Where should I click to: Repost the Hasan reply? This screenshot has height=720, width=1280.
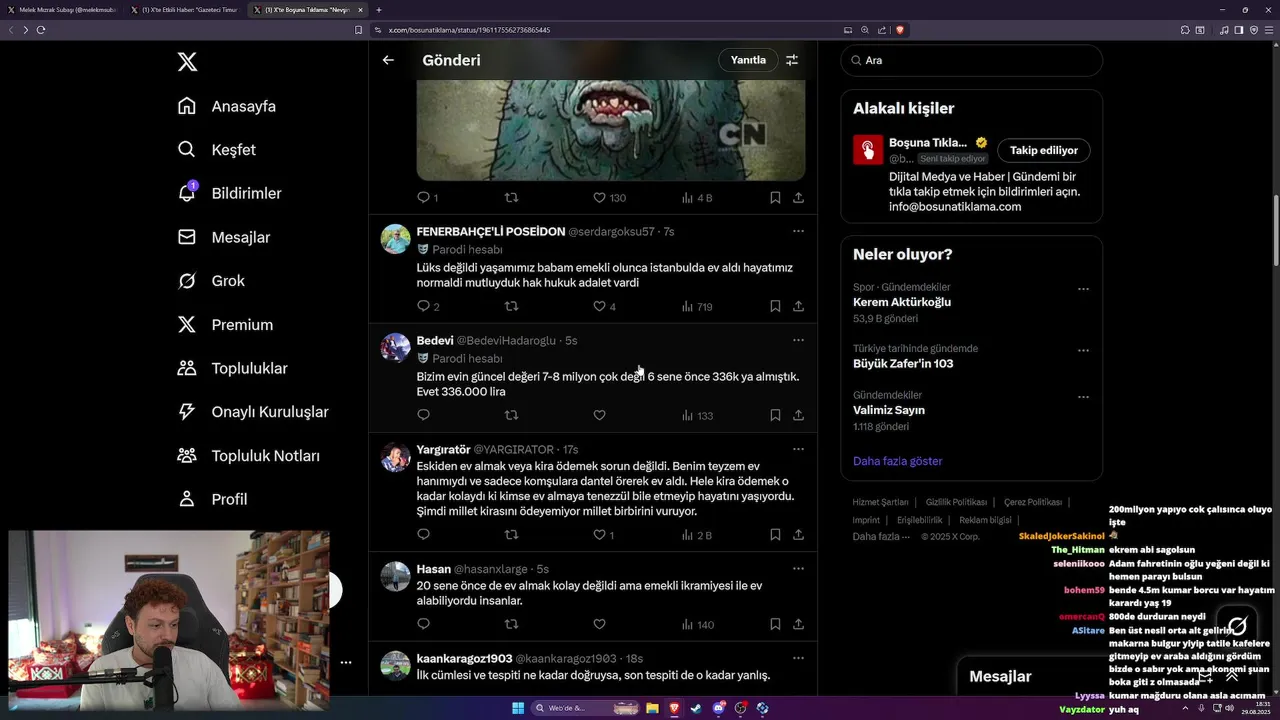pyautogui.click(x=511, y=624)
